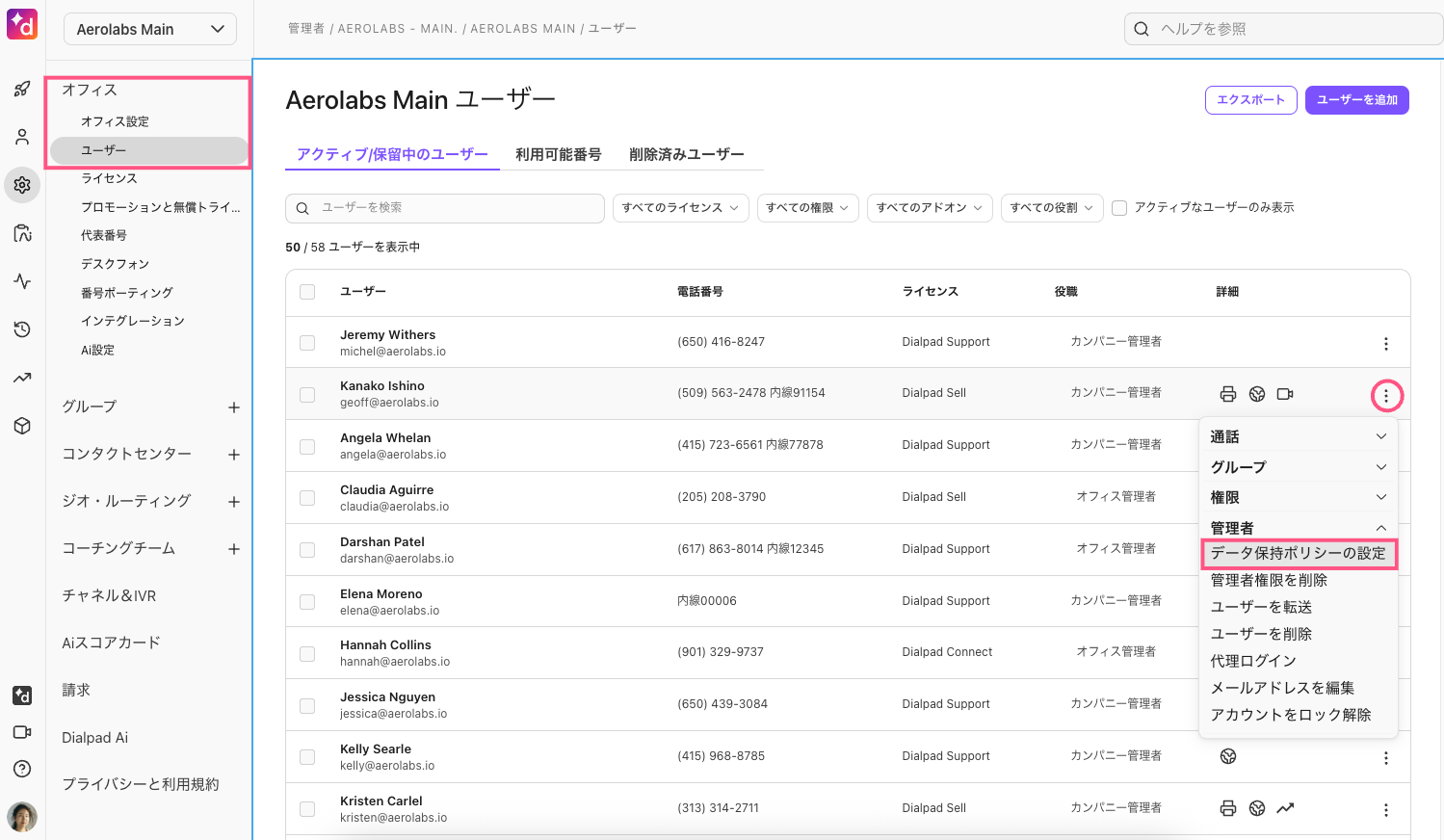This screenshot has height=840, width=1444.
Task: Open the すべての権限 filter dropdown
Action: 807,208
